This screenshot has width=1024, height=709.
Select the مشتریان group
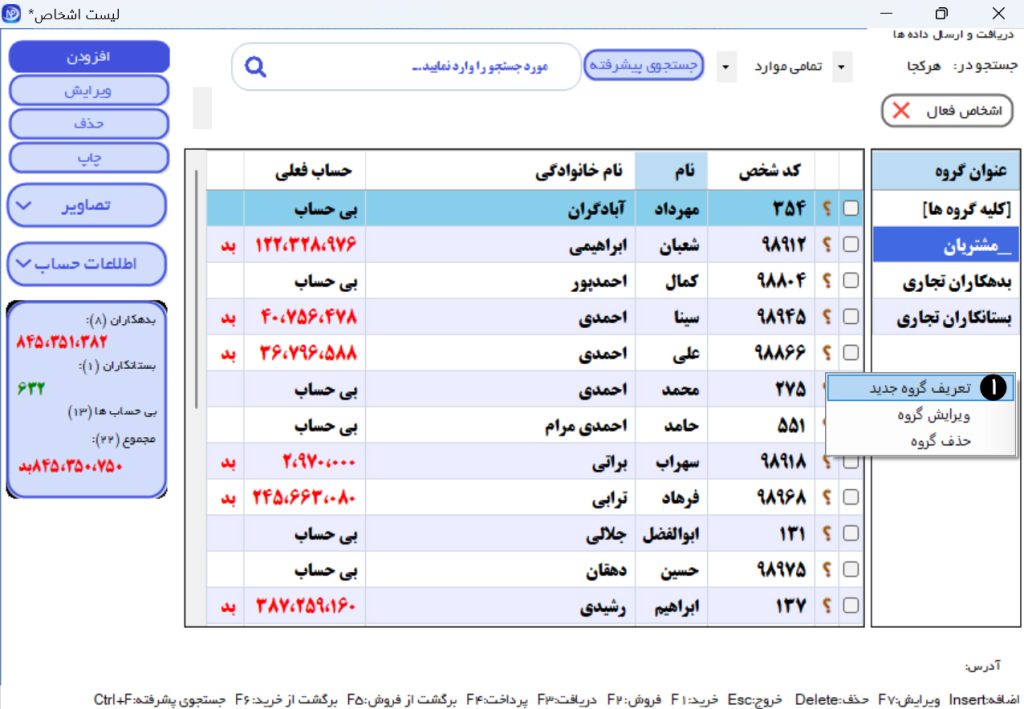point(946,245)
